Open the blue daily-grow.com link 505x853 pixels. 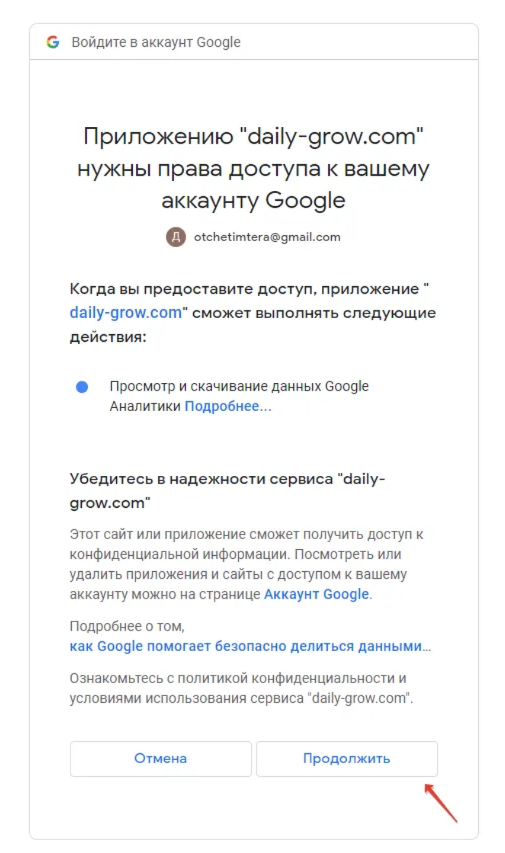click(125, 313)
